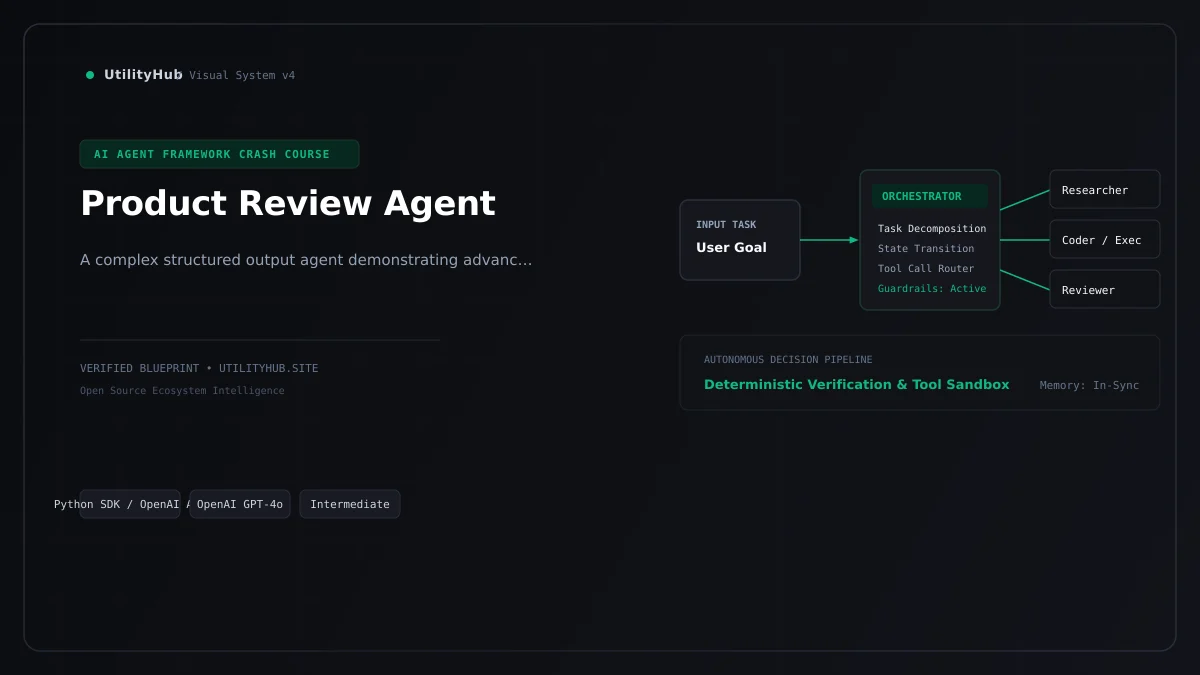Image resolution: width=1200 pixels, height=675 pixels.
Task: Click the arrow from User Goal to Orchestrator
Action: [x=829, y=240]
